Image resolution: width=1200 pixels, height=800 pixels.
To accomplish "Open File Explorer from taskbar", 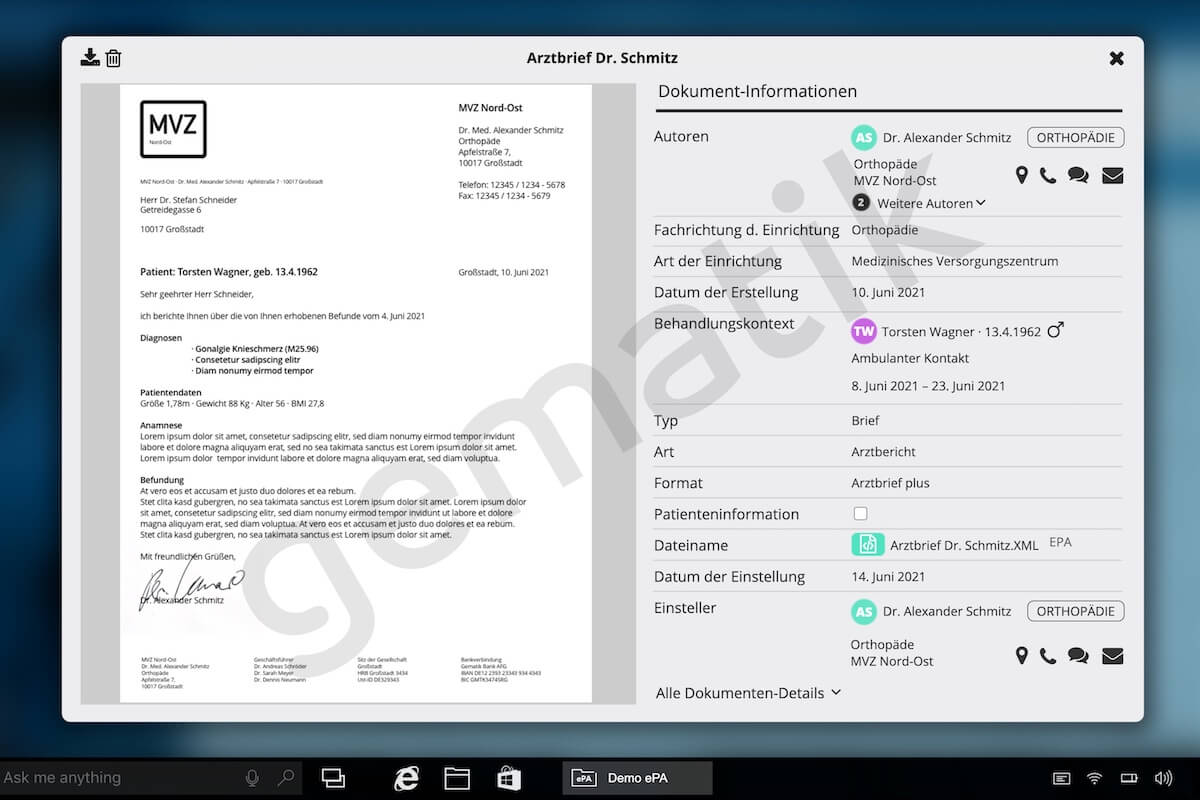I will pos(457,778).
